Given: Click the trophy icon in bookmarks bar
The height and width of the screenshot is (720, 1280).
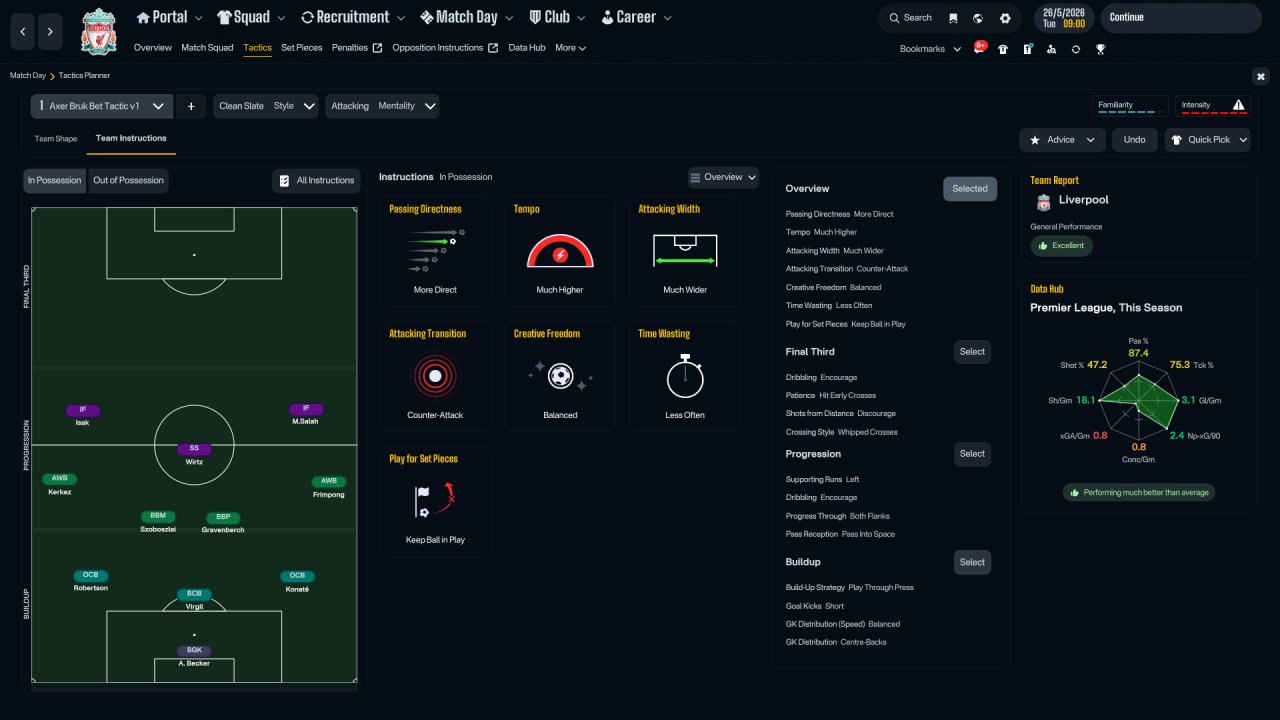Looking at the screenshot, I should coord(1100,49).
